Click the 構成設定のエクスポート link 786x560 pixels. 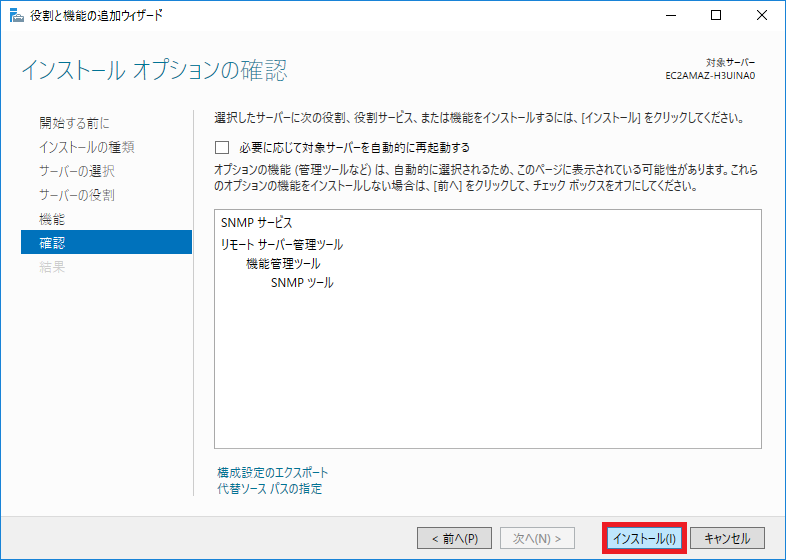point(273,472)
